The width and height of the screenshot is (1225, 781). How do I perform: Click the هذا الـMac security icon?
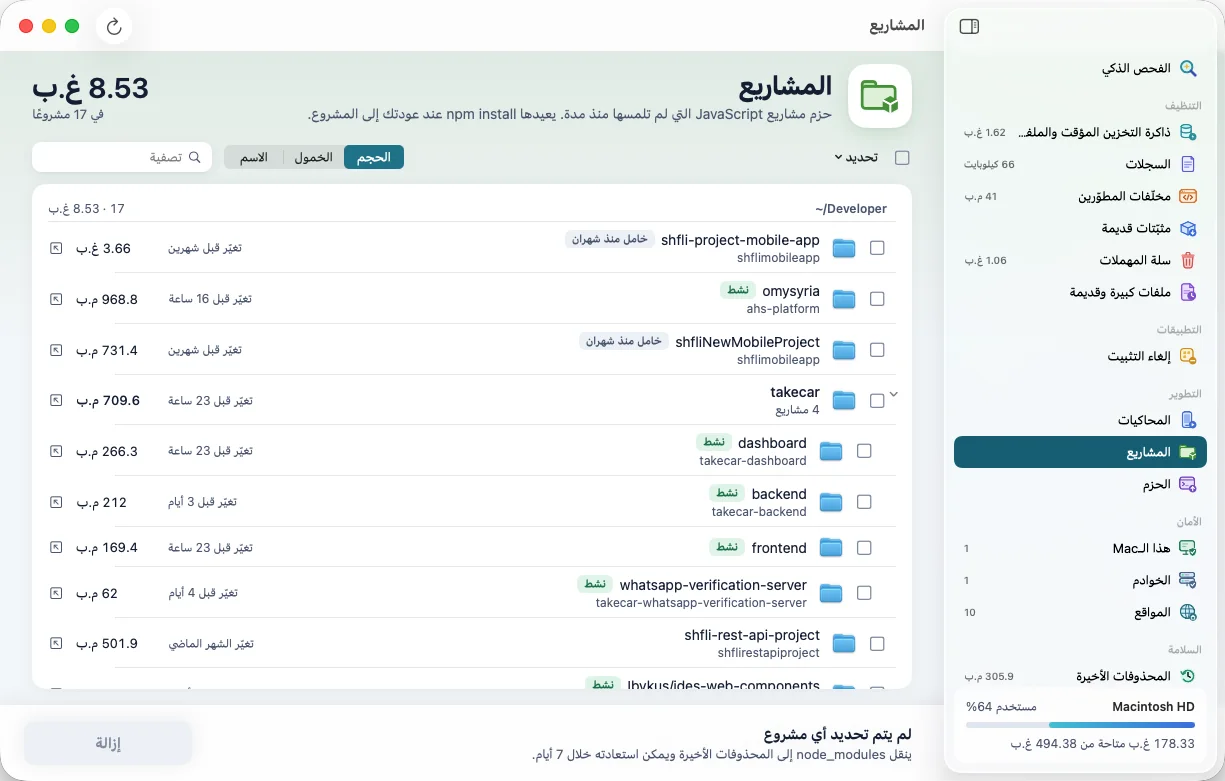[x=1188, y=548]
